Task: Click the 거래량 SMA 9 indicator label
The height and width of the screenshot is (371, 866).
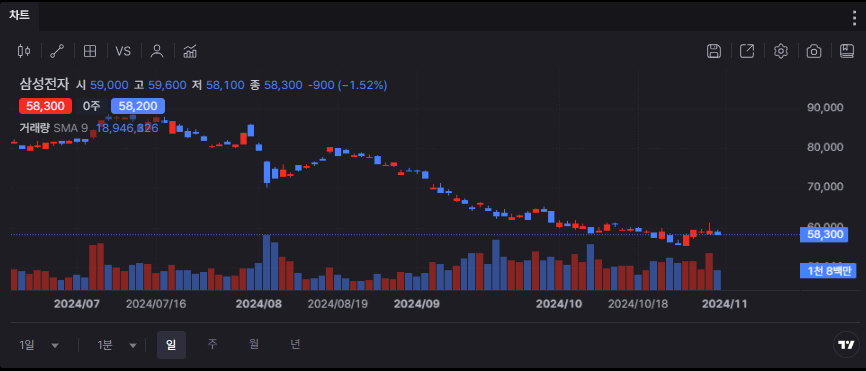Action: pos(54,128)
